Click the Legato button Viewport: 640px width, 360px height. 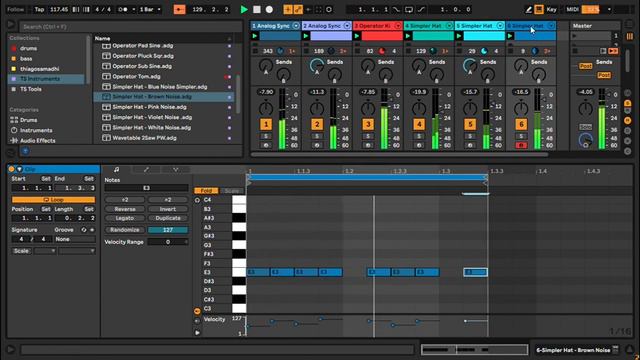coord(125,218)
